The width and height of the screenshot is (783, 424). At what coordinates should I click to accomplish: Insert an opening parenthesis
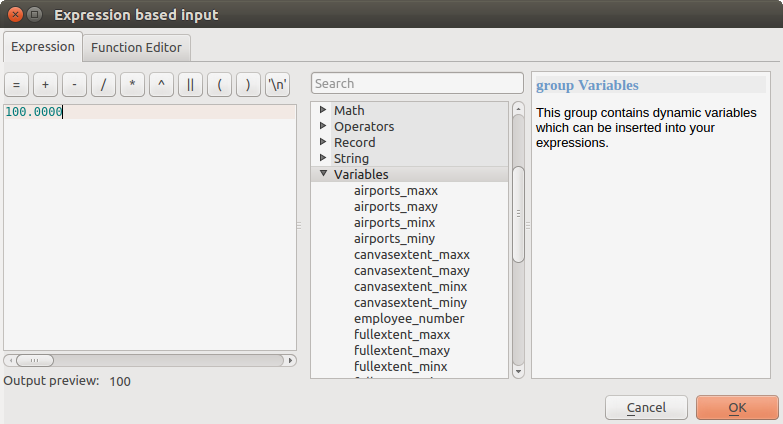point(219,85)
